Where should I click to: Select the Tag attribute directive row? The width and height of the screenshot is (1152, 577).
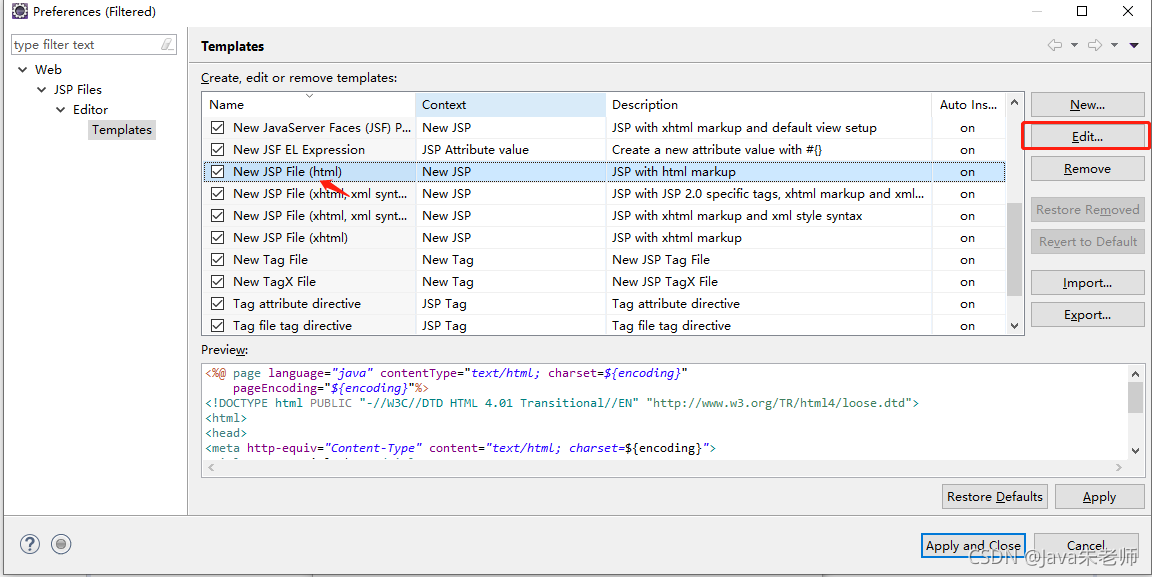(x=604, y=304)
